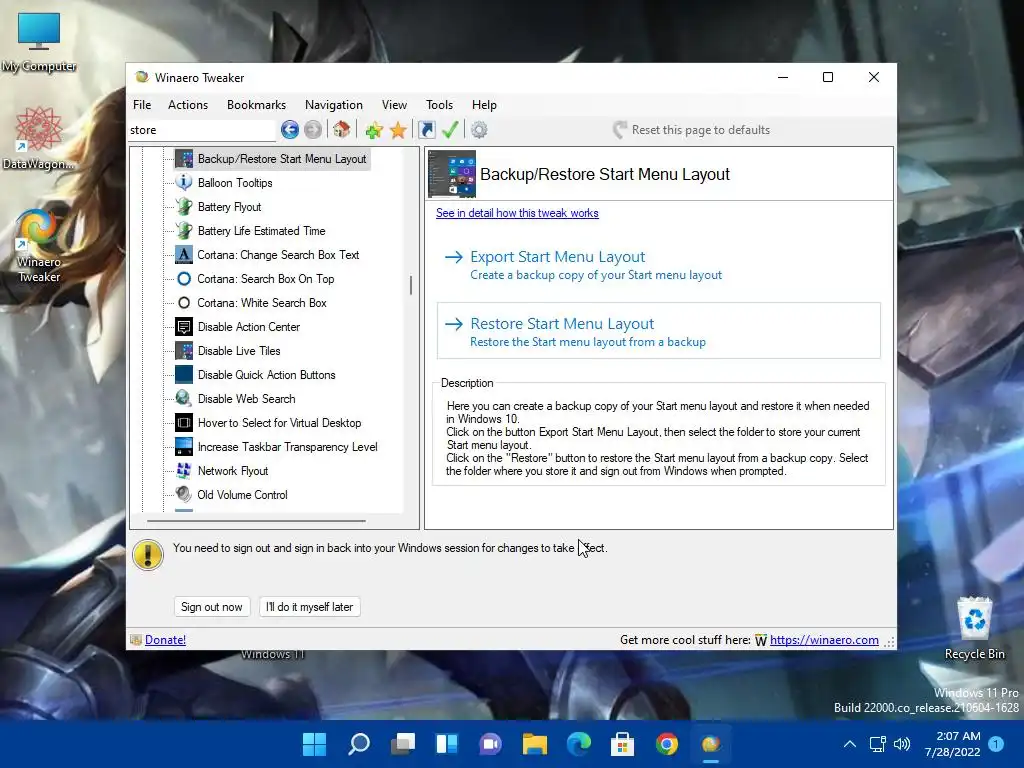Click the tree panel horizontal scrollbar

pyautogui.click(x=256, y=521)
